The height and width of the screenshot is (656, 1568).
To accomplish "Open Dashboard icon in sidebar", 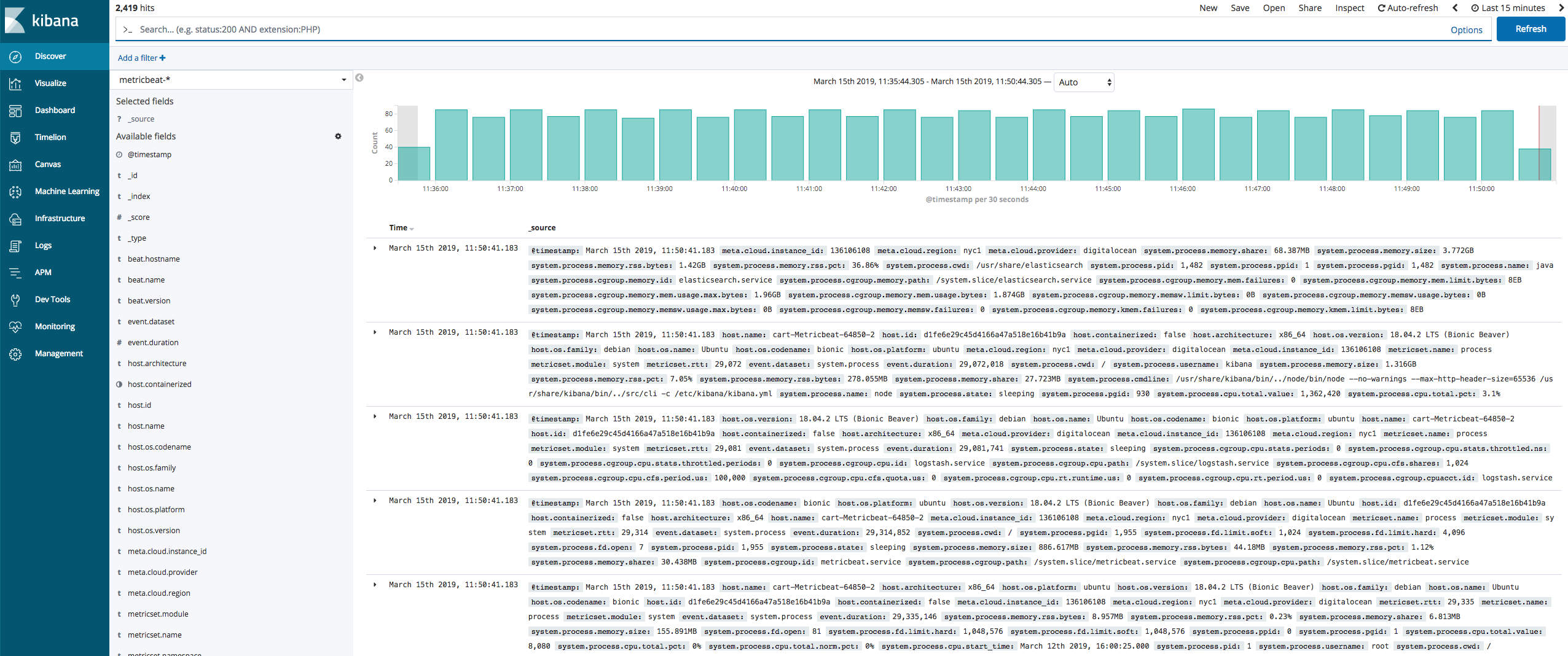I will [15, 111].
